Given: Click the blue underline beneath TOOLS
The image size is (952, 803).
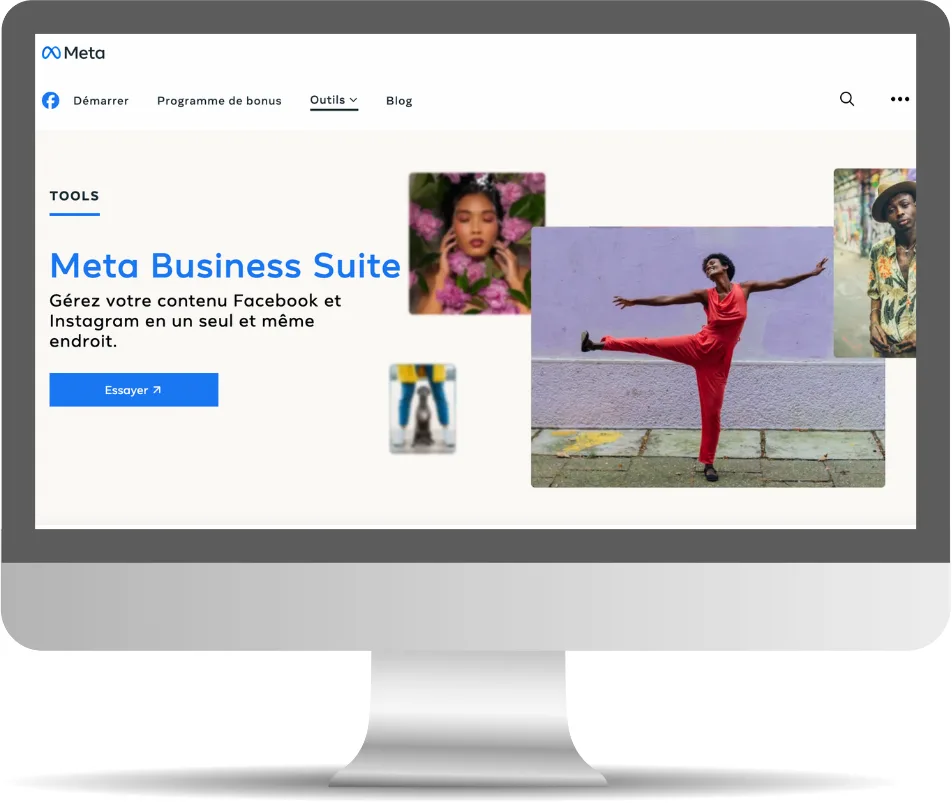Looking at the screenshot, I should click(x=75, y=214).
